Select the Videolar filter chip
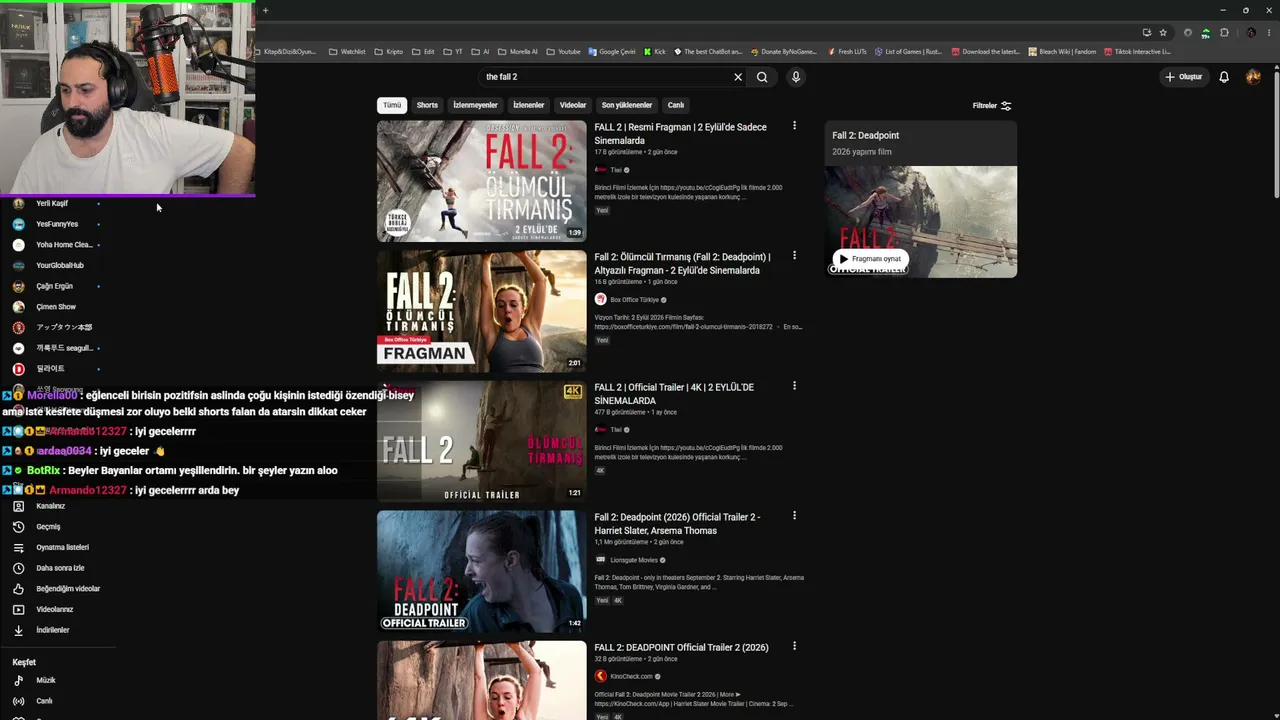Screen dimensions: 1280x720 pyautogui.click(x=573, y=105)
